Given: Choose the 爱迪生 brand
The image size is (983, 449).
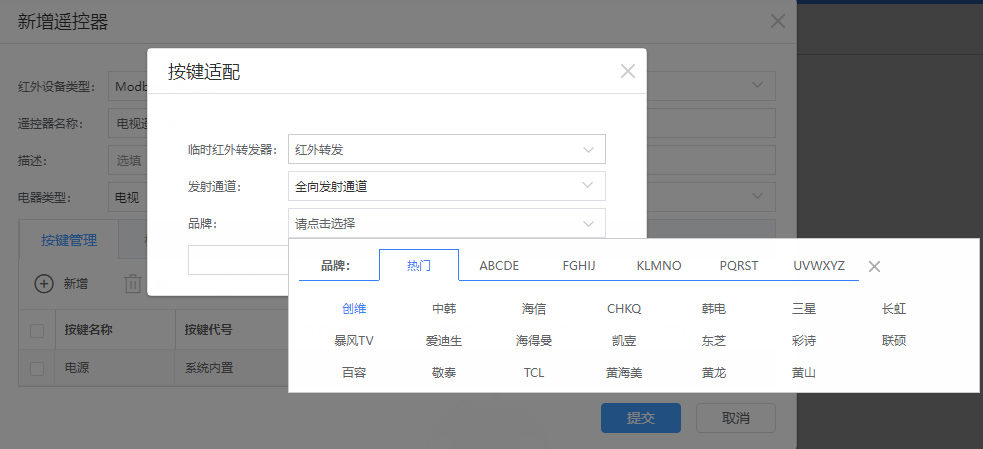Looking at the screenshot, I should 444,341.
